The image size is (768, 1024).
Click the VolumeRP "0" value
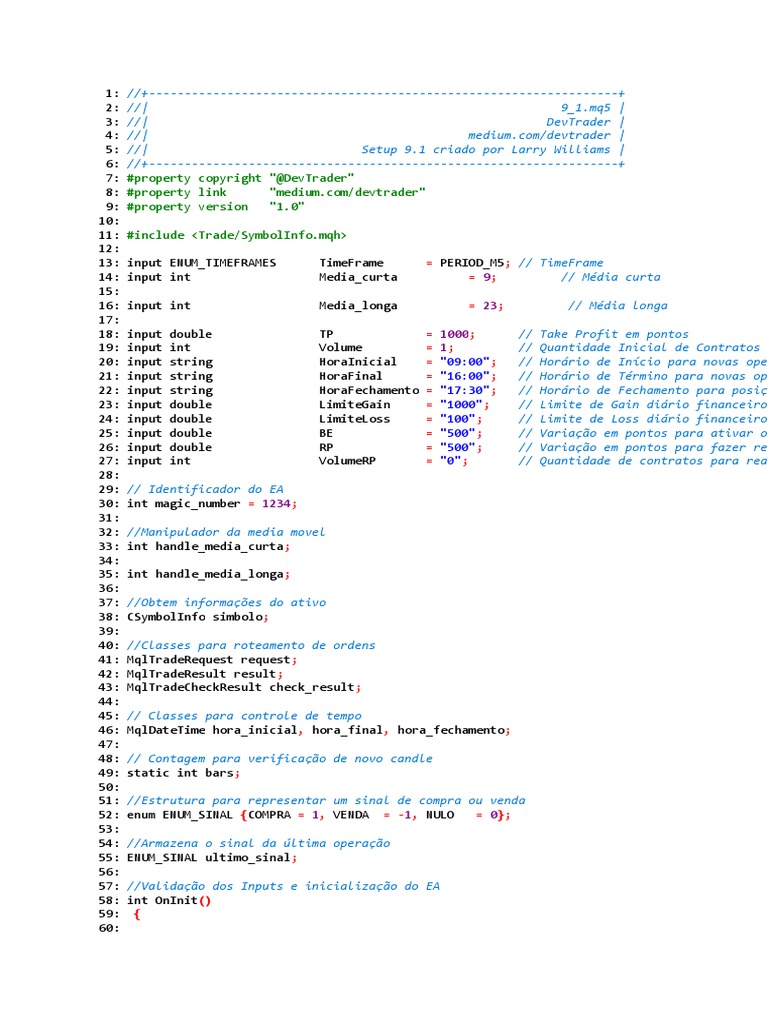click(x=451, y=461)
